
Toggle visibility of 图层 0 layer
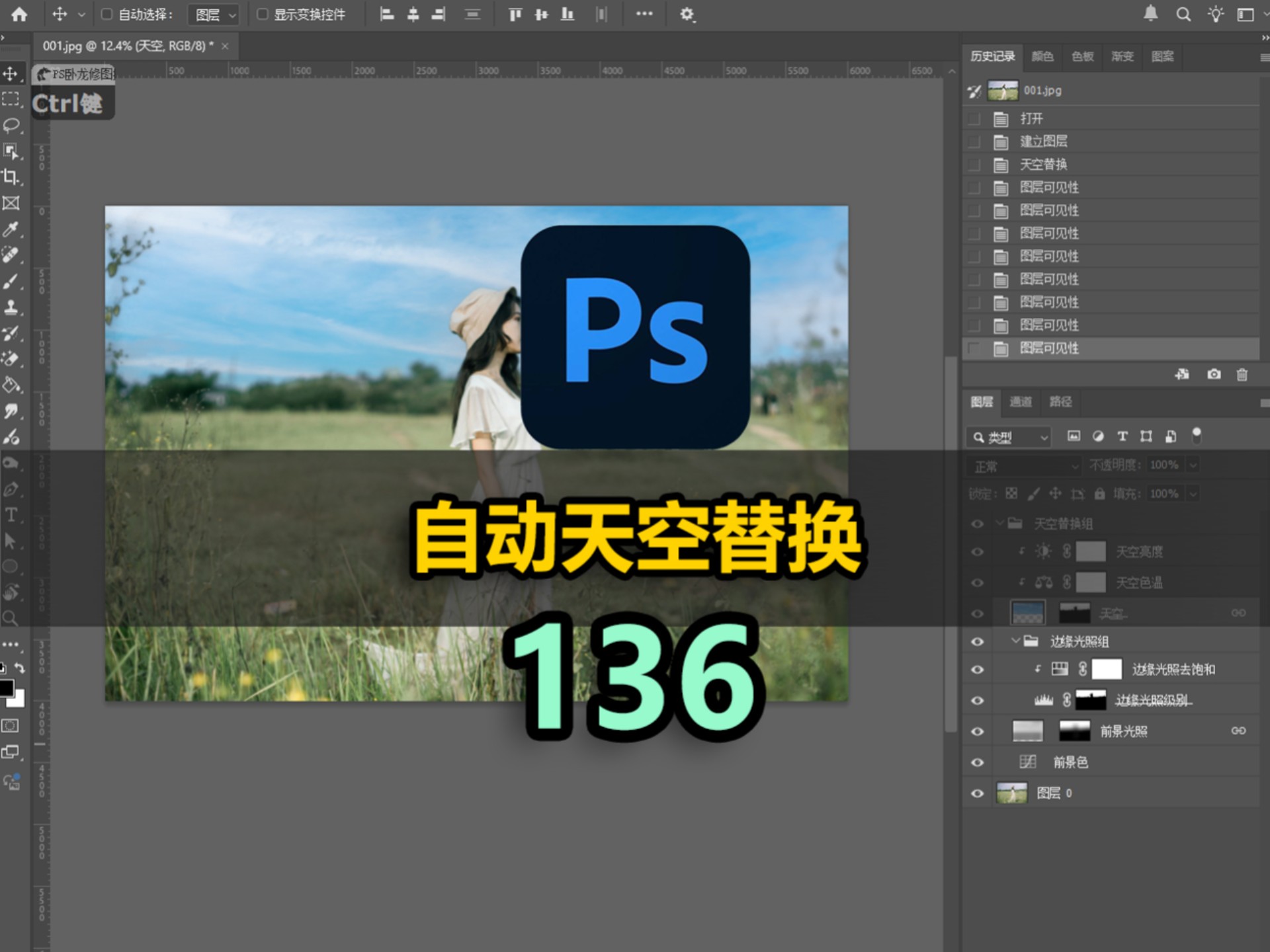[977, 793]
